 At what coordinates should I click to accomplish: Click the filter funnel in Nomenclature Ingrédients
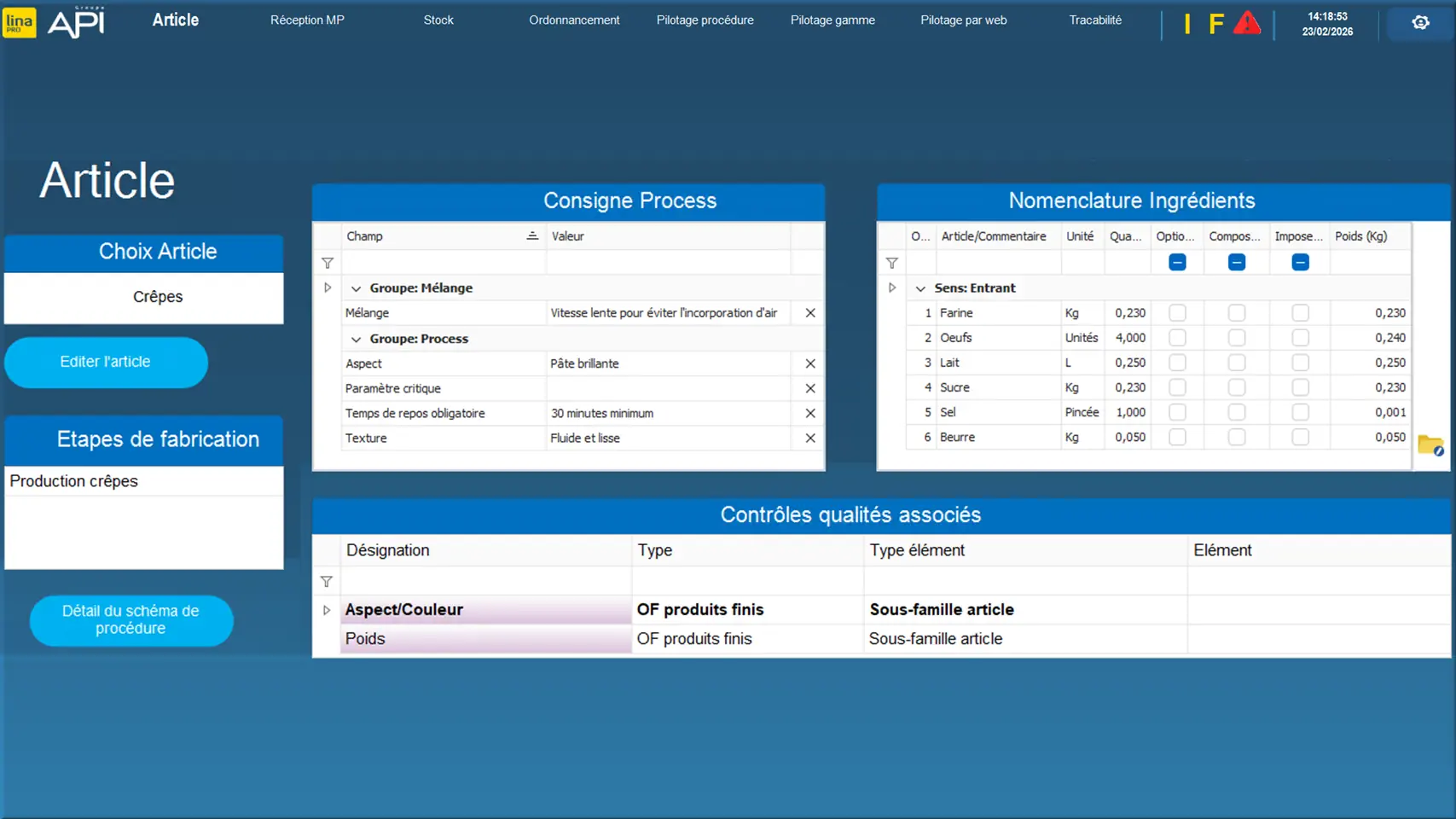coord(891,263)
